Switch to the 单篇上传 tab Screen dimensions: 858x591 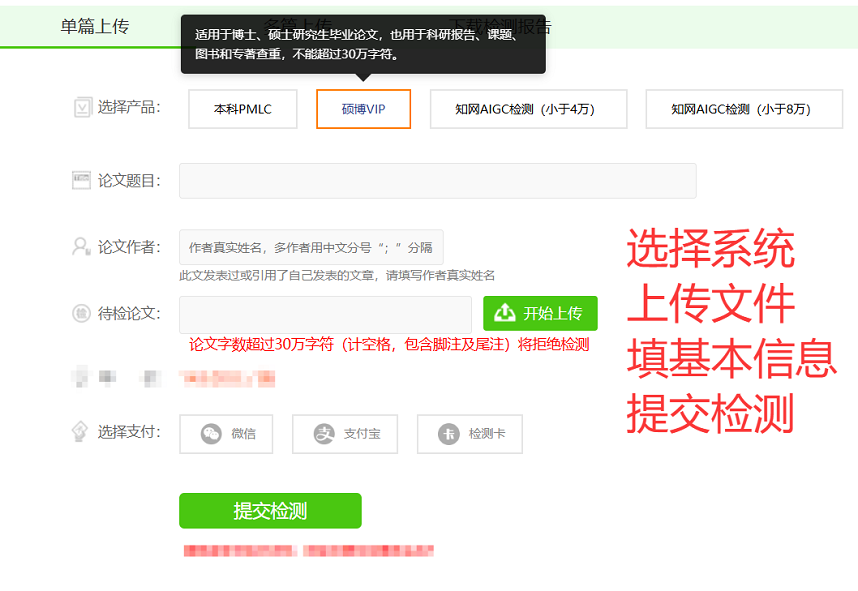tap(95, 26)
